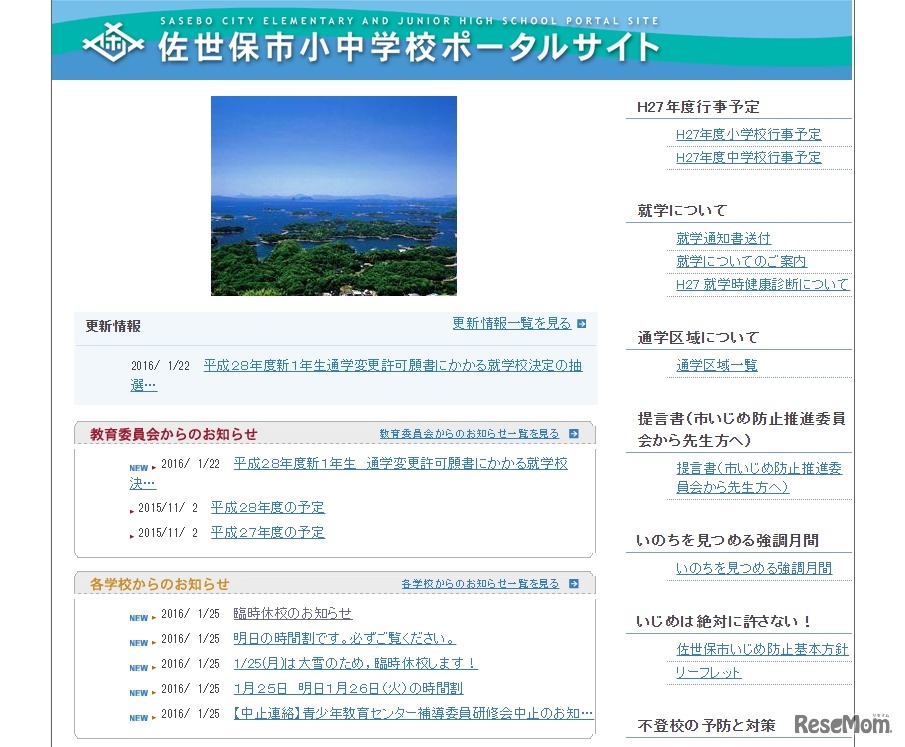The image size is (905, 747).
Task: Open 通学区域一覧 link
Action: tap(716, 366)
